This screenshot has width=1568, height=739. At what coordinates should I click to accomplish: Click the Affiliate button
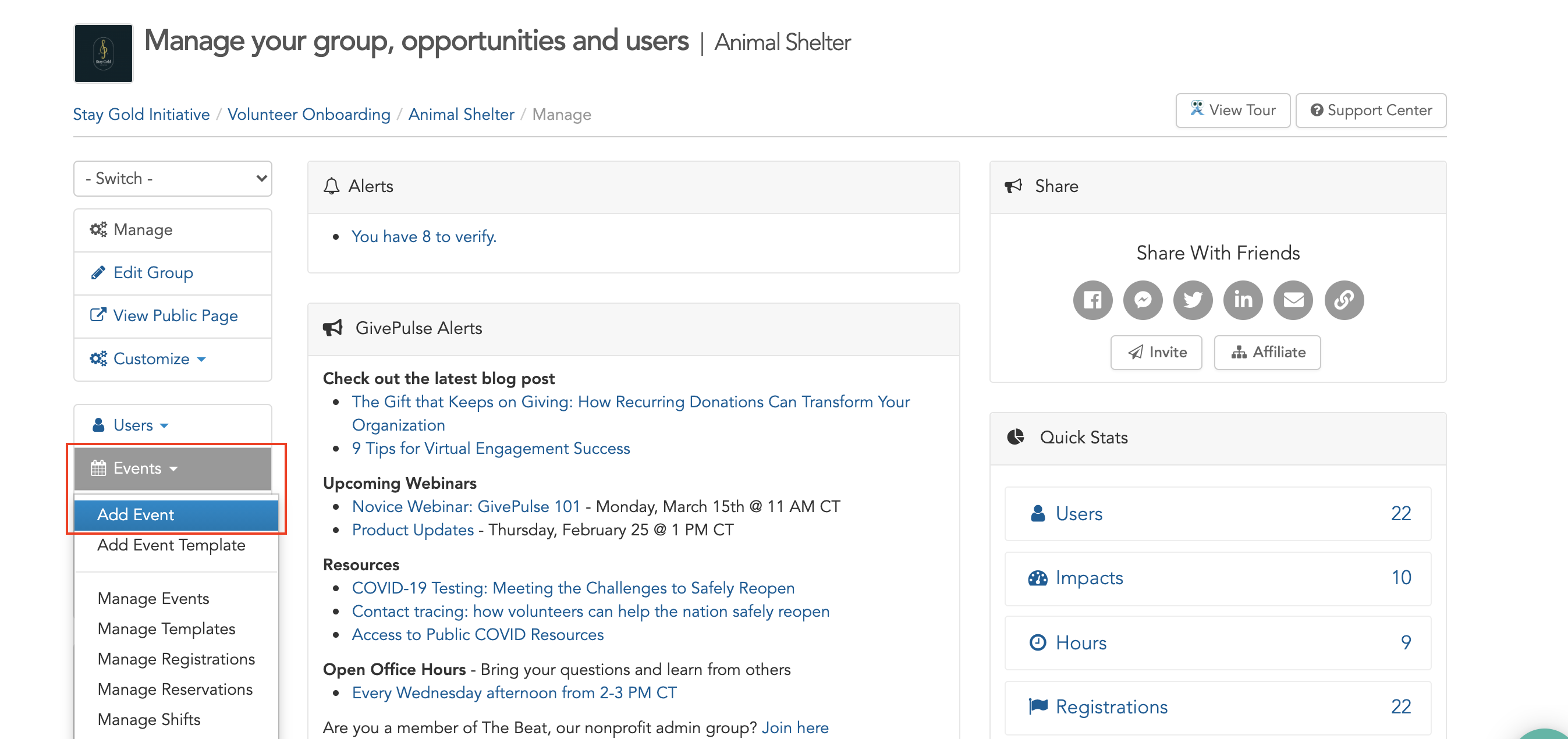[1267, 353]
